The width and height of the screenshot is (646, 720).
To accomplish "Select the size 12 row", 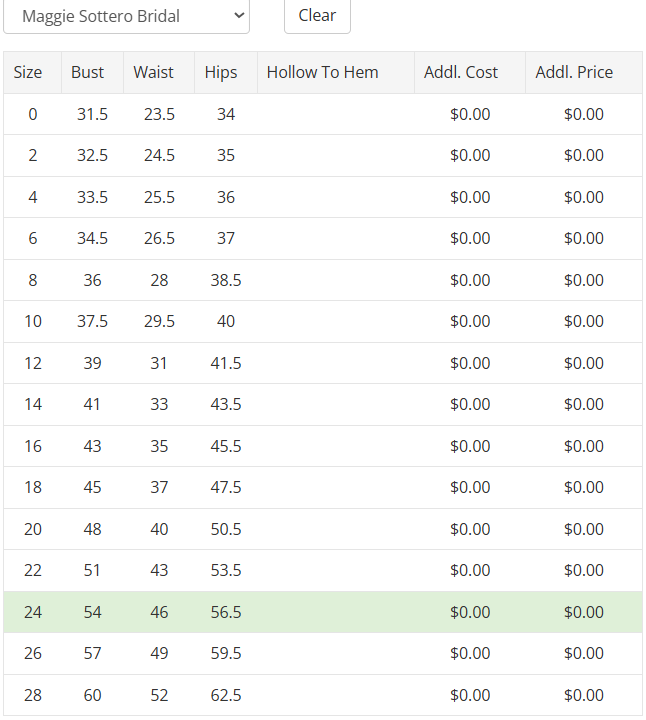I will click(323, 364).
